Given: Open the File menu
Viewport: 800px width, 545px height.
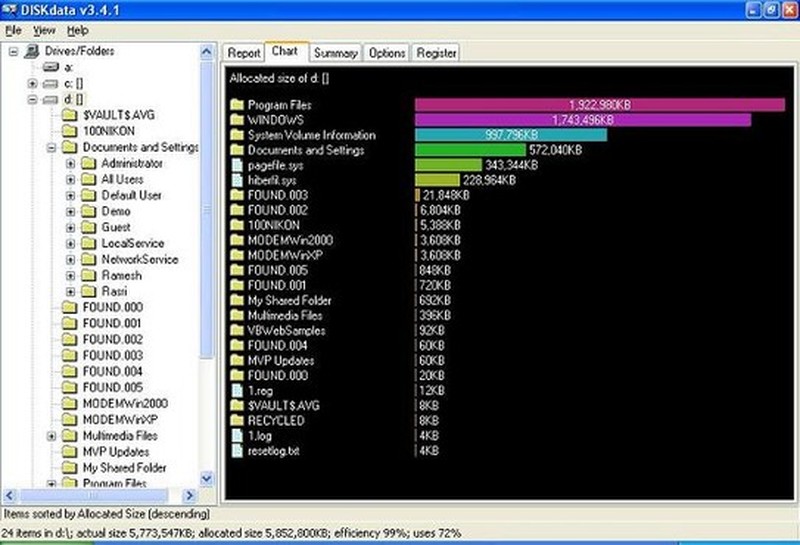Looking at the screenshot, I should 13,31.
